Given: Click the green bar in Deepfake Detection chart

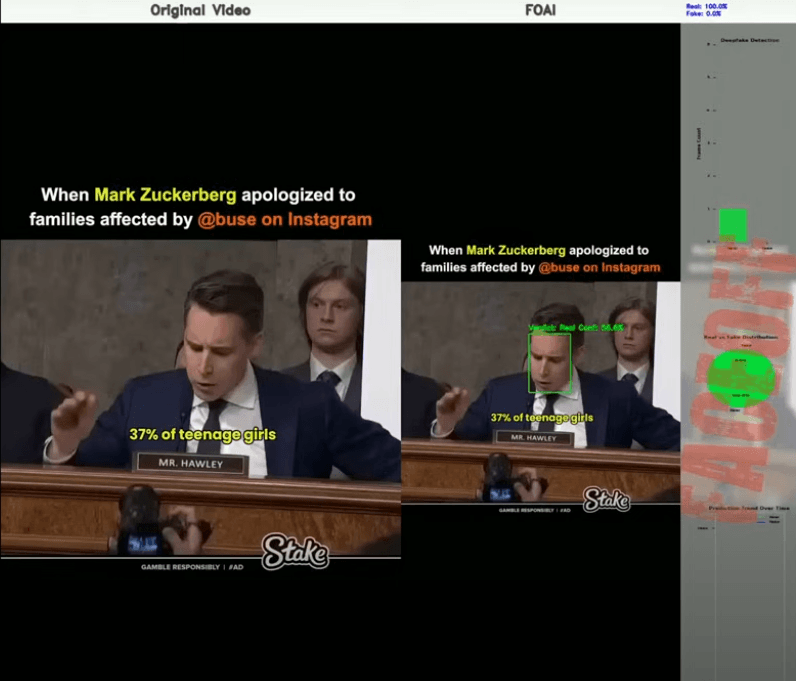Looking at the screenshot, I should point(733,225).
